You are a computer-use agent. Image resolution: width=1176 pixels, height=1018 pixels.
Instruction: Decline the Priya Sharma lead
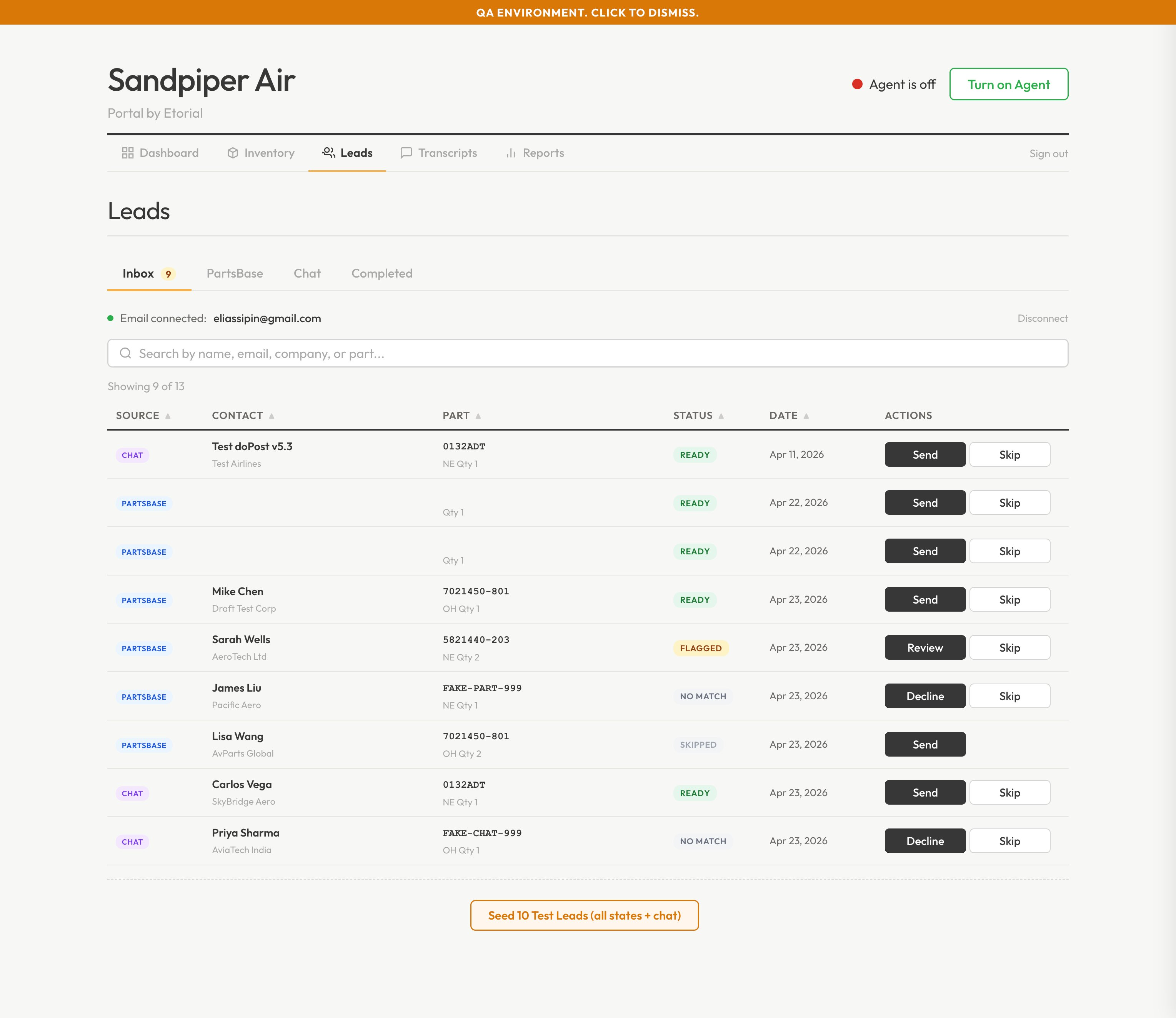tap(925, 841)
